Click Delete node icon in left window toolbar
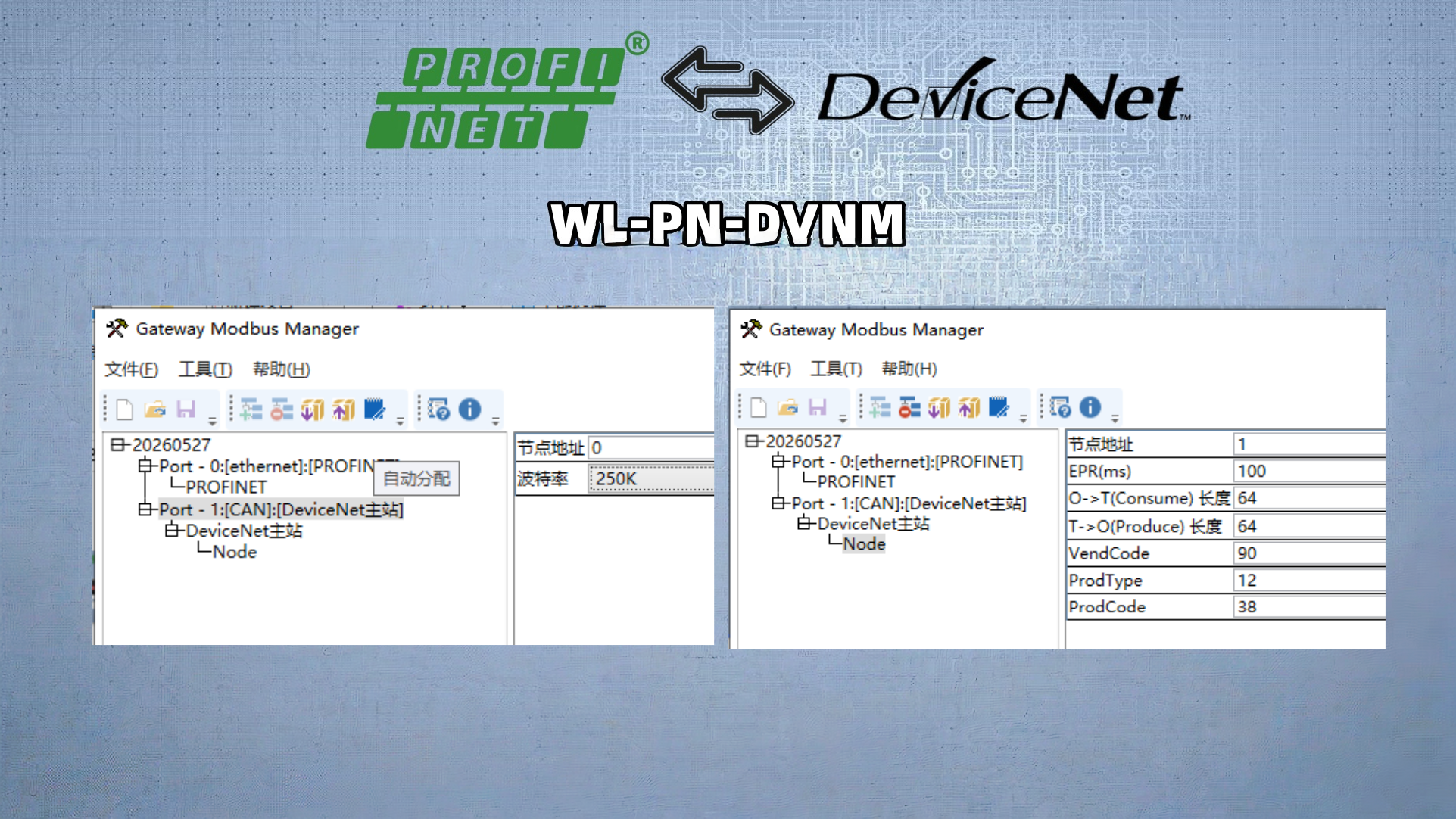 282,409
